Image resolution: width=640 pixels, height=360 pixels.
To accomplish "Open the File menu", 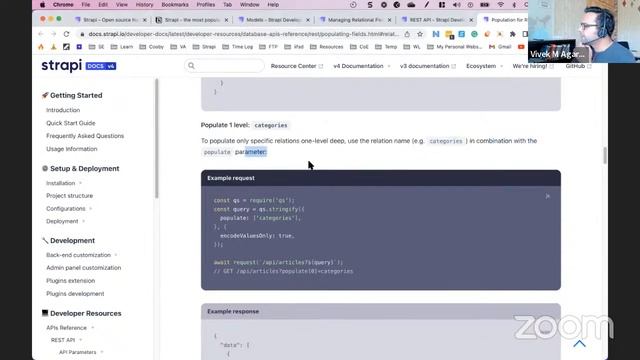I will [86, 5].
